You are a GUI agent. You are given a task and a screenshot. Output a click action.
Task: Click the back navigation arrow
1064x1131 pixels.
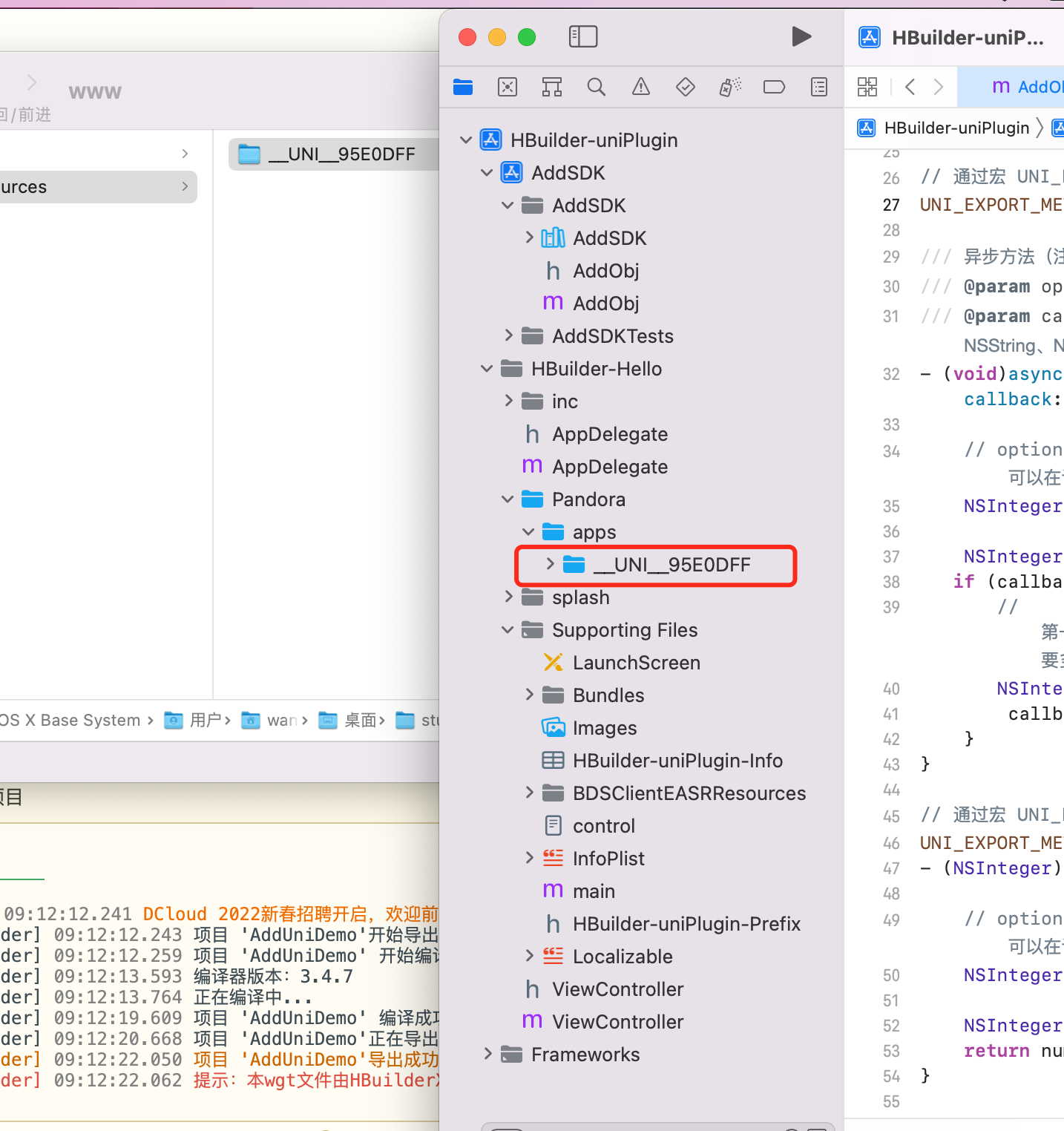[910, 87]
